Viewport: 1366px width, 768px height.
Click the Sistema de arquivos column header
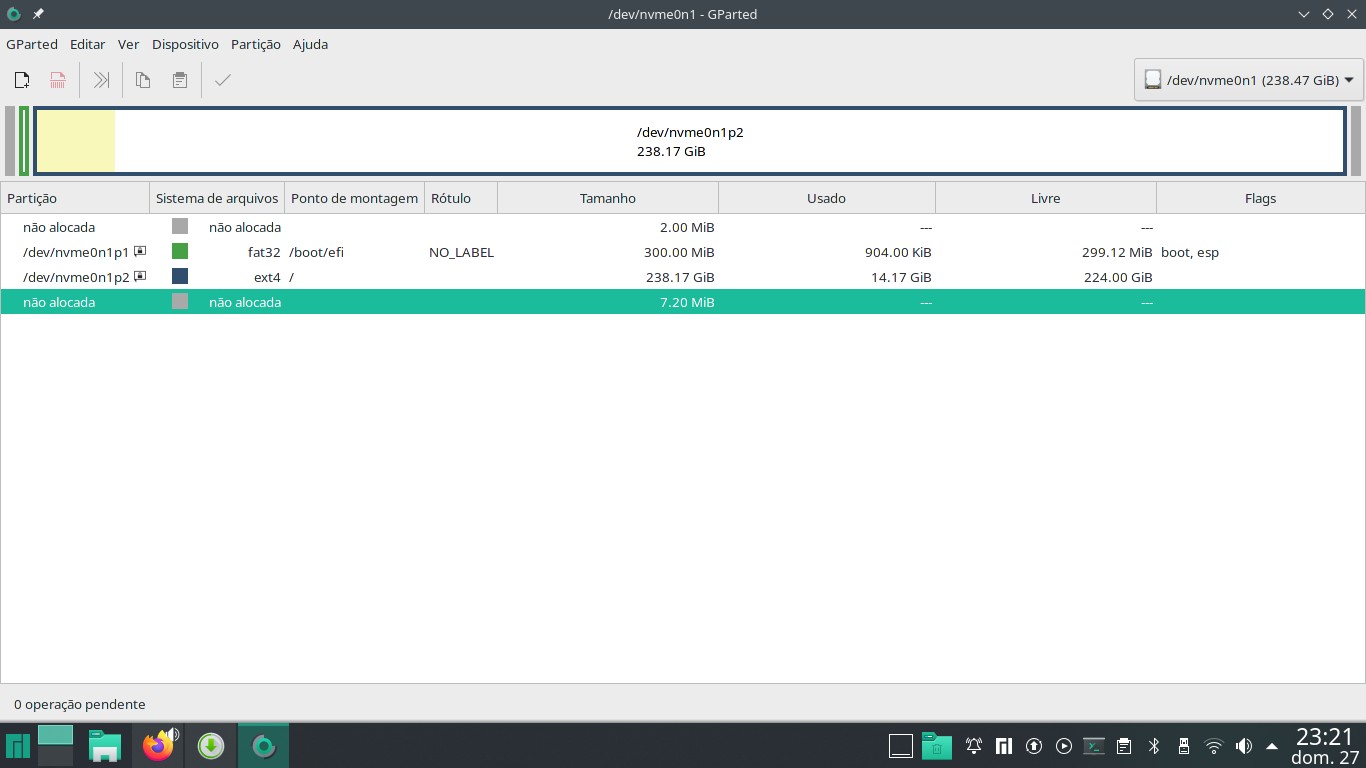pyautogui.click(x=217, y=198)
